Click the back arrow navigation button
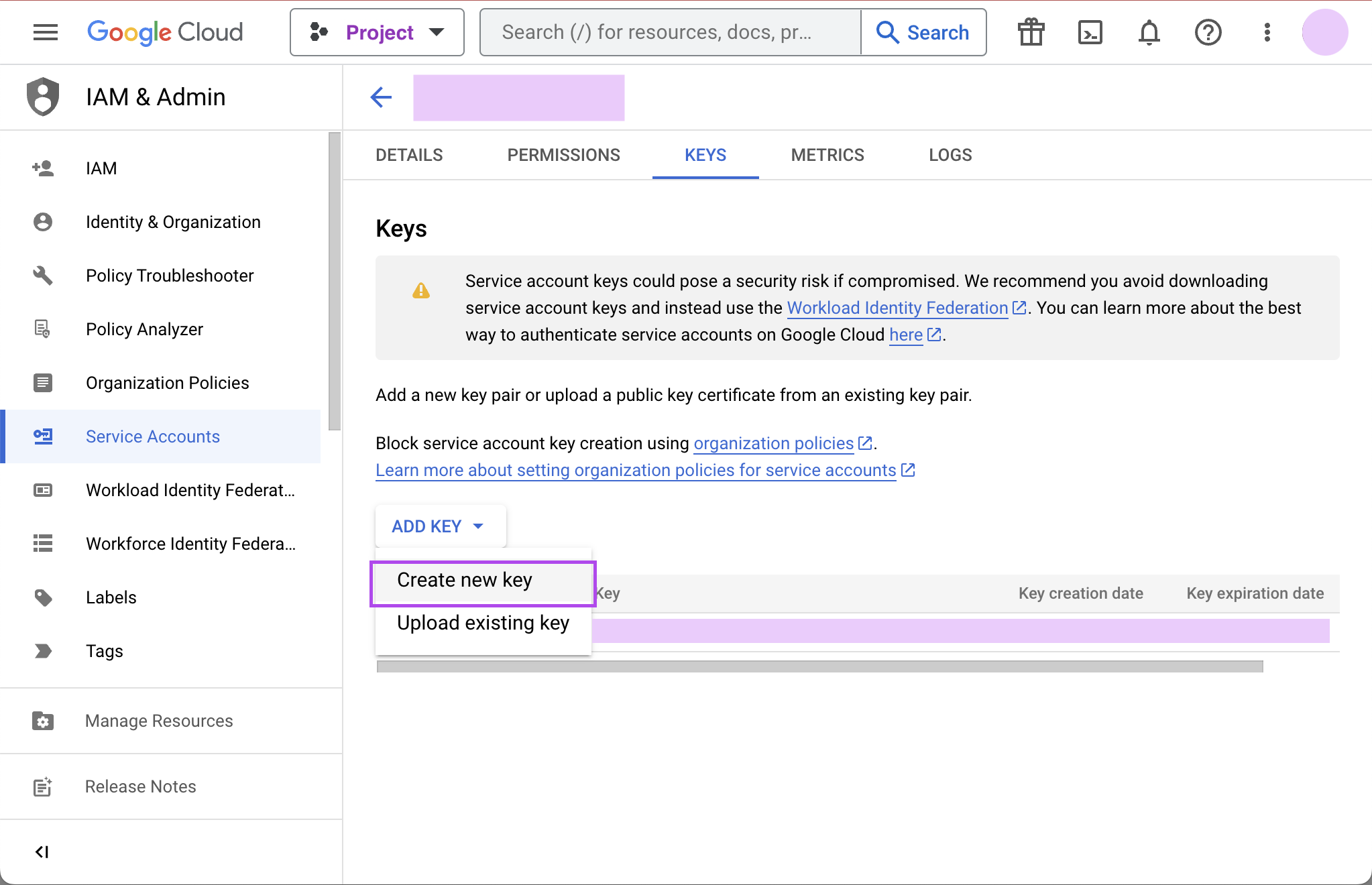The height and width of the screenshot is (885, 1372). coord(381,97)
